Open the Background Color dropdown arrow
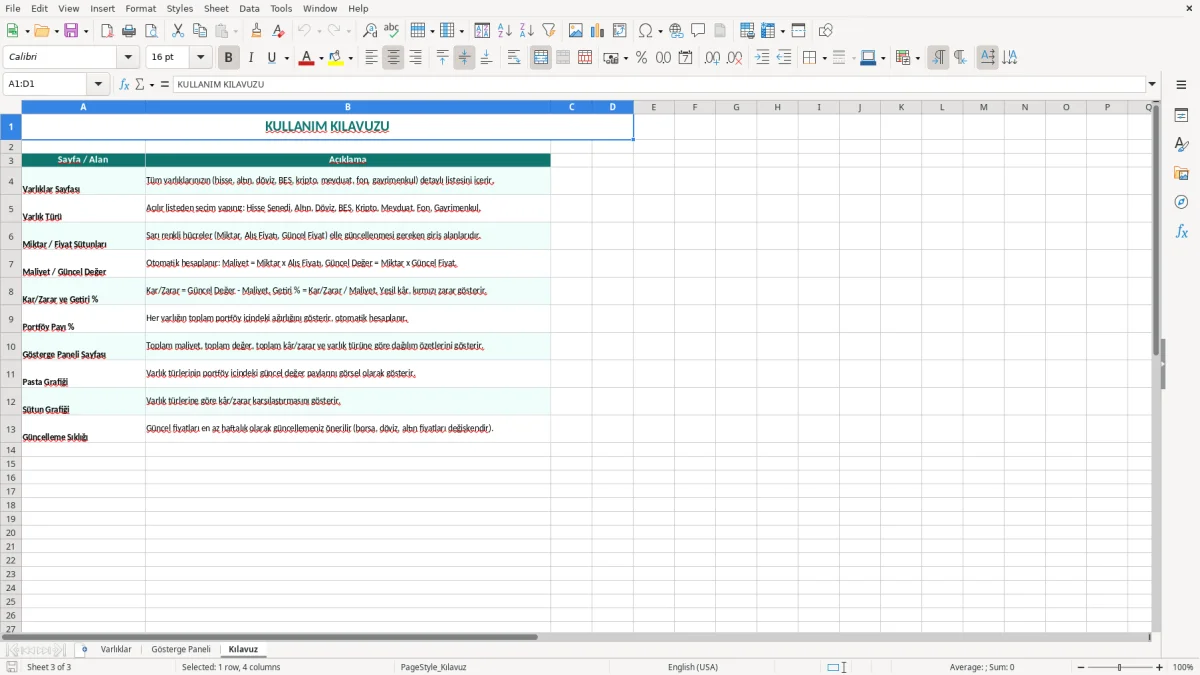 (351, 58)
